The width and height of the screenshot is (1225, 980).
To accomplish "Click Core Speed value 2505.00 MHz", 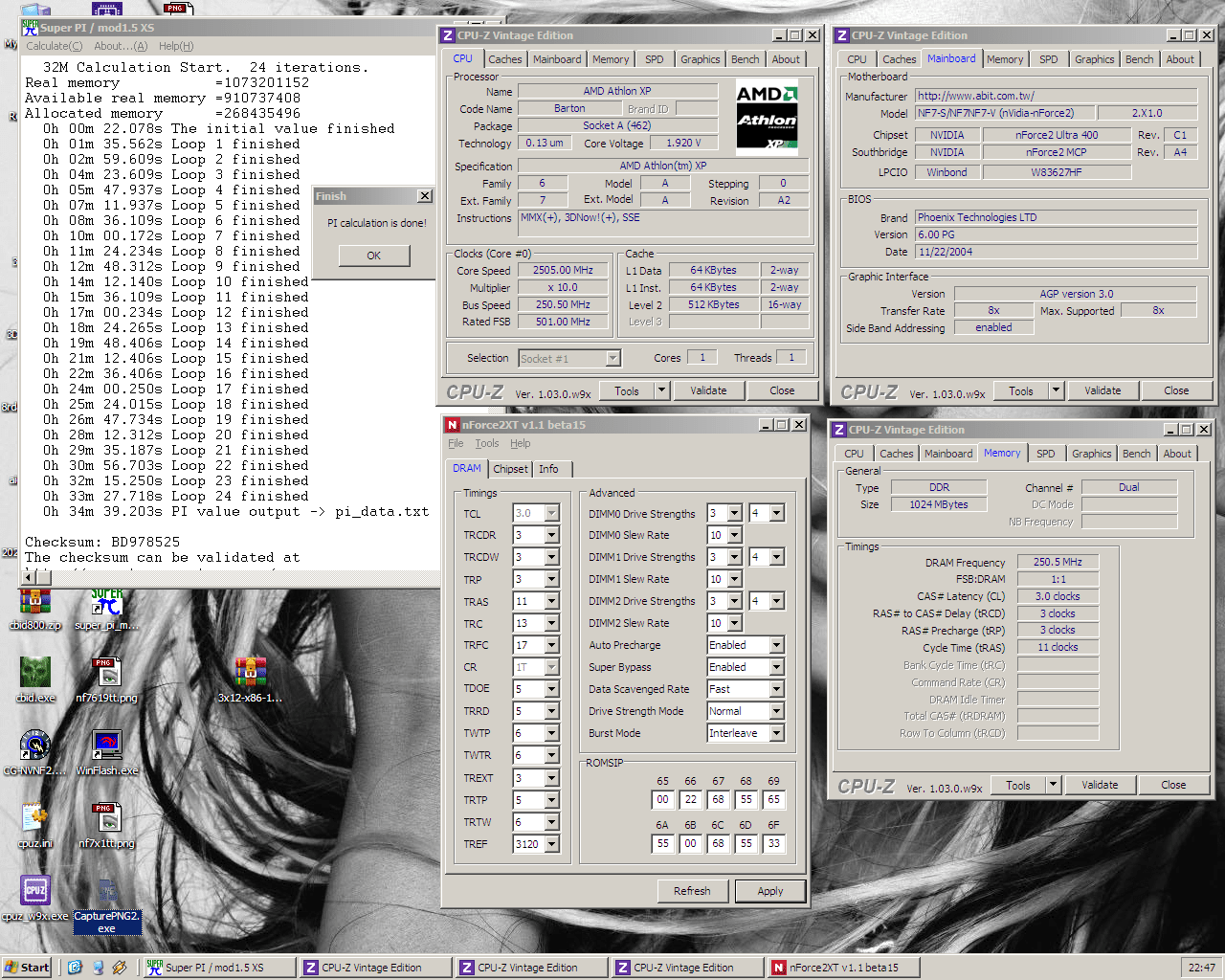I will (564, 270).
